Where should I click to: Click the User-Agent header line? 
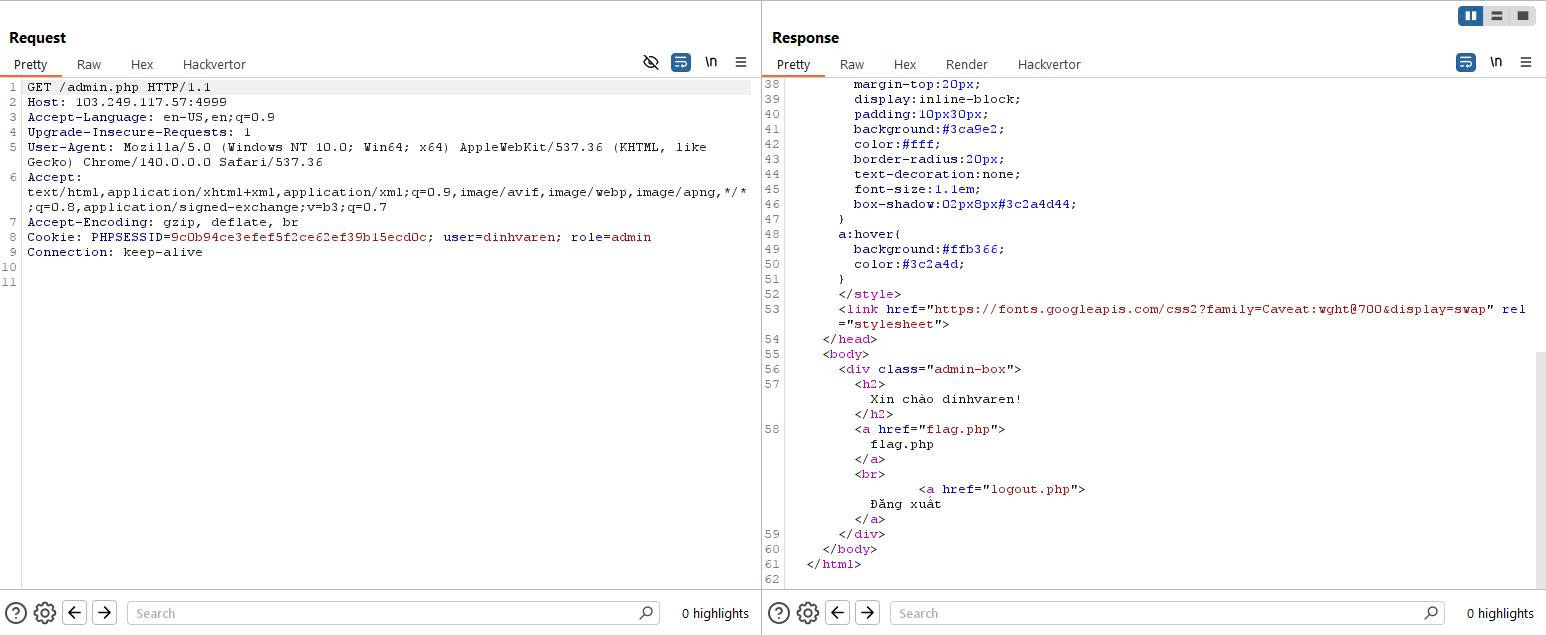coord(367,154)
